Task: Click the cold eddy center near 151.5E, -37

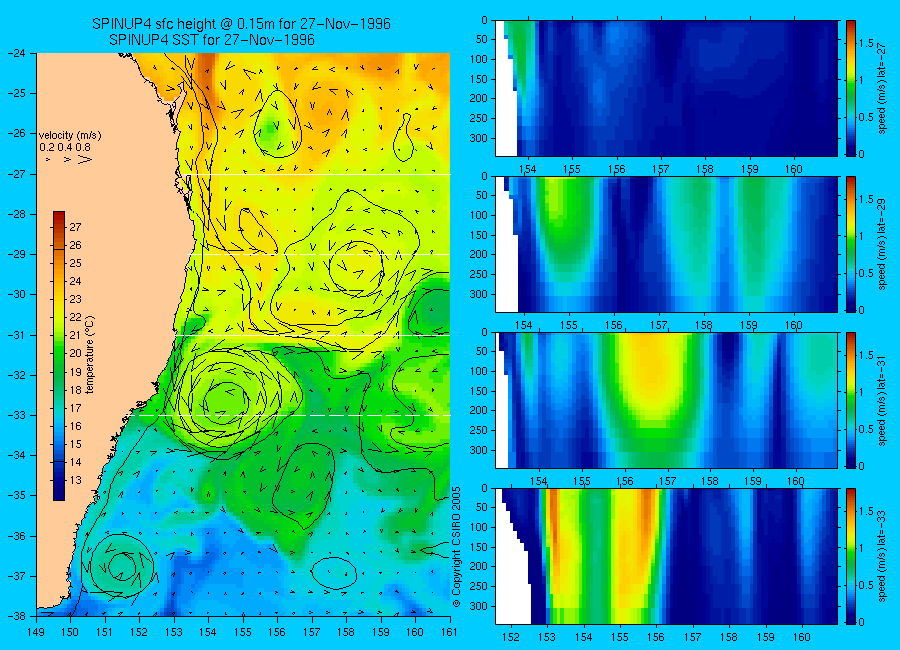Action: click(x=122, y=566)
